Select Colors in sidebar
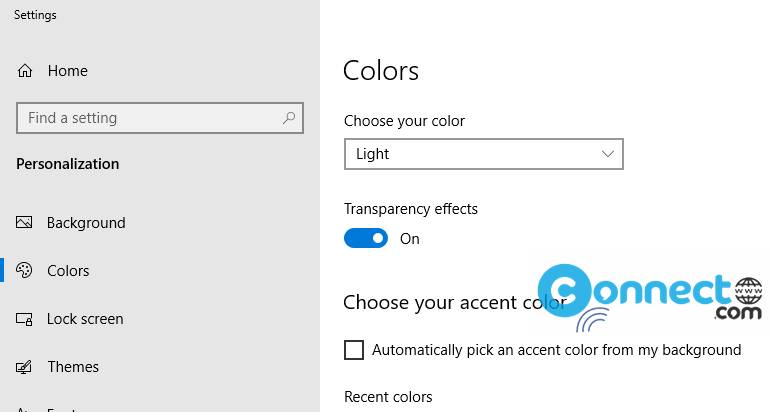 68,271
